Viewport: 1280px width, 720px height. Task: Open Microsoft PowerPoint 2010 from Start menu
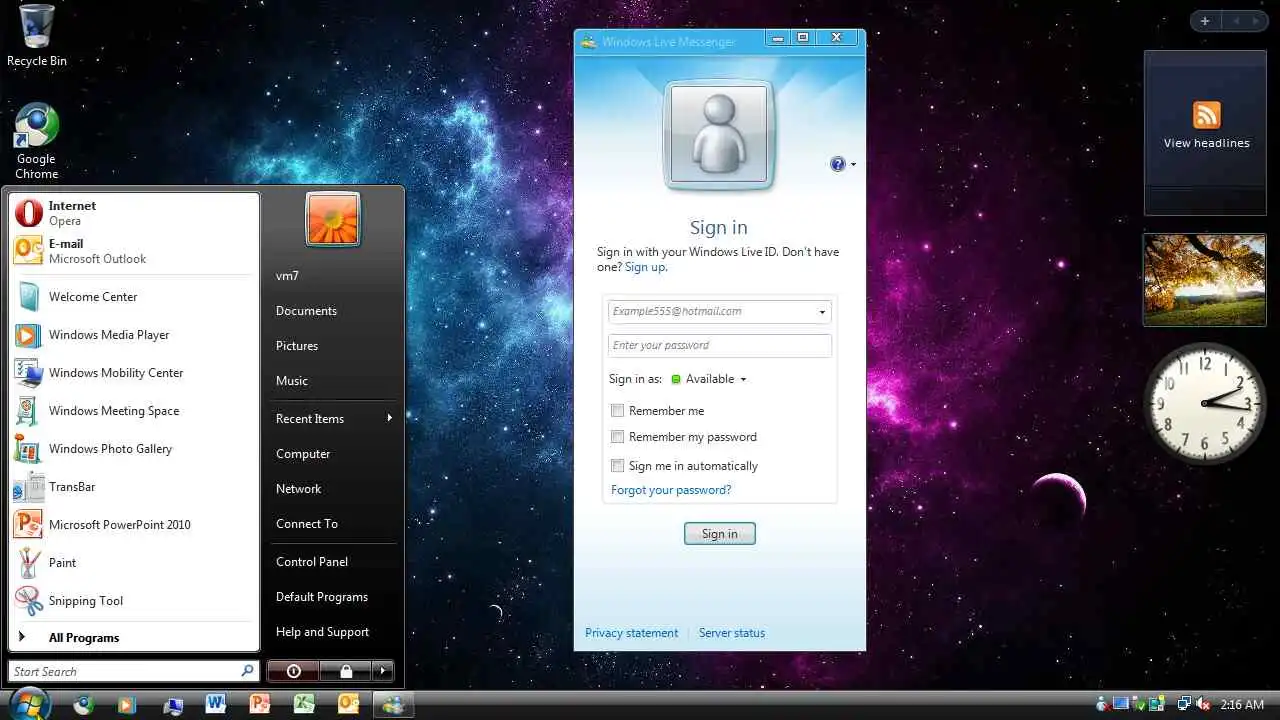(133, 525)
